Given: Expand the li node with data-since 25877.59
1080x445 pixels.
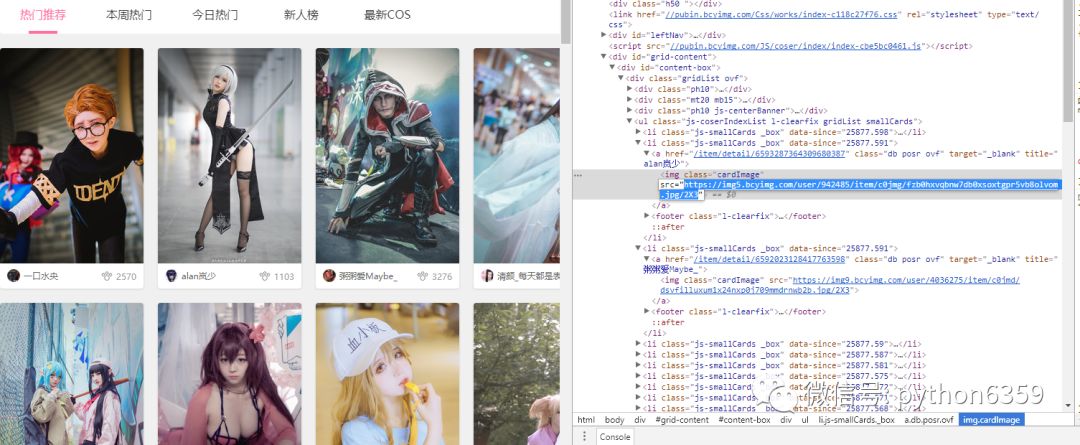Looking at the screenshot, I should click(x=638, y=344).
